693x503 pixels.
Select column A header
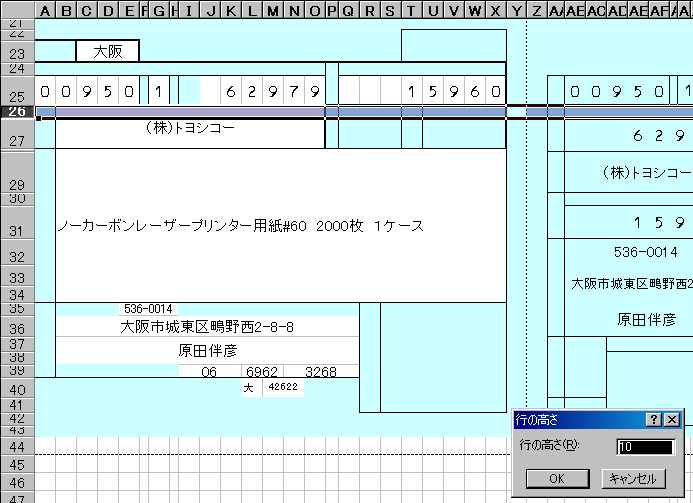pos(45,11)
